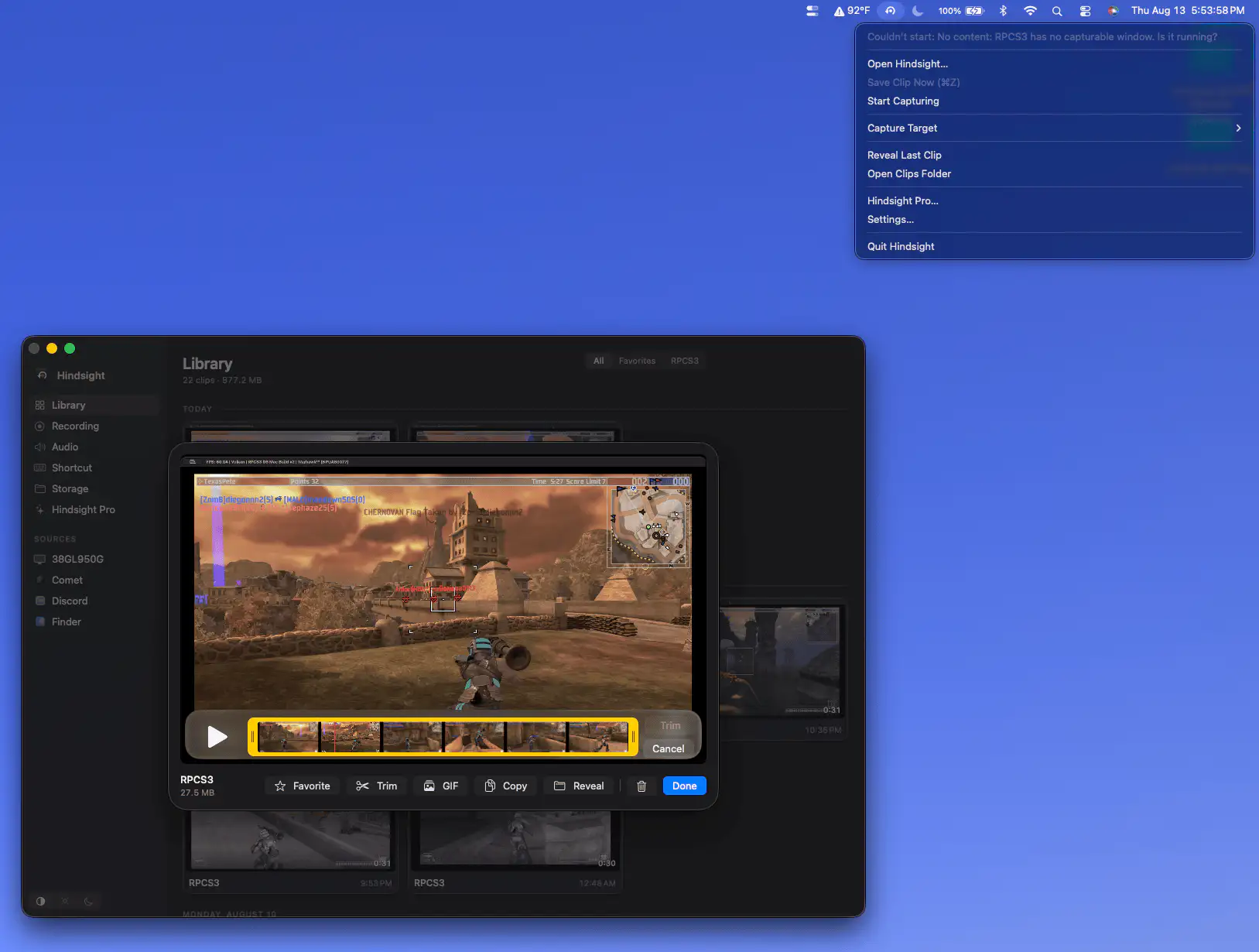Choose Hindsight Pro... from the menu

click(1054, 200)
